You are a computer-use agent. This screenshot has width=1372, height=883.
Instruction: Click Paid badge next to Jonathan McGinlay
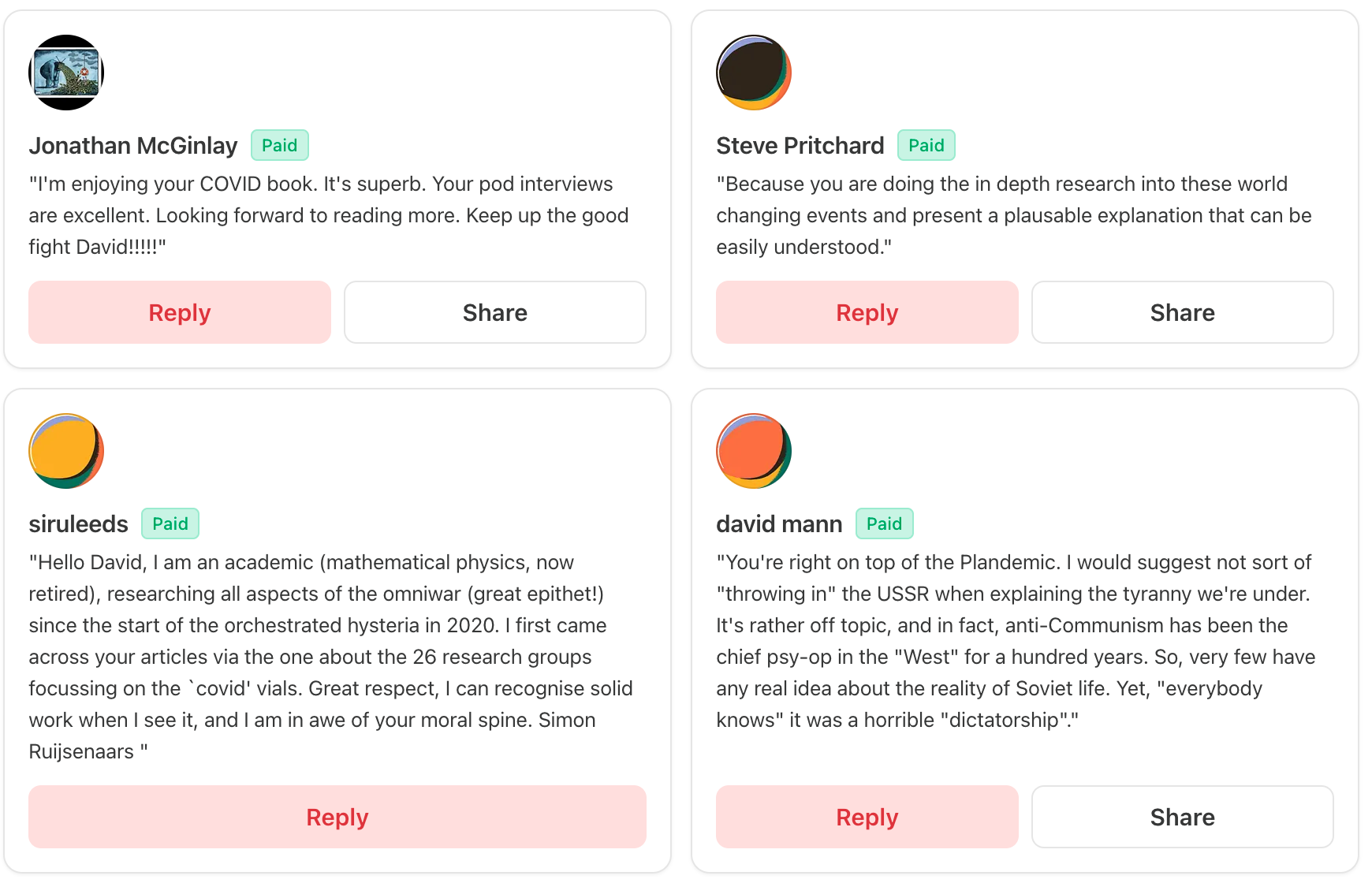pos(280,145)
